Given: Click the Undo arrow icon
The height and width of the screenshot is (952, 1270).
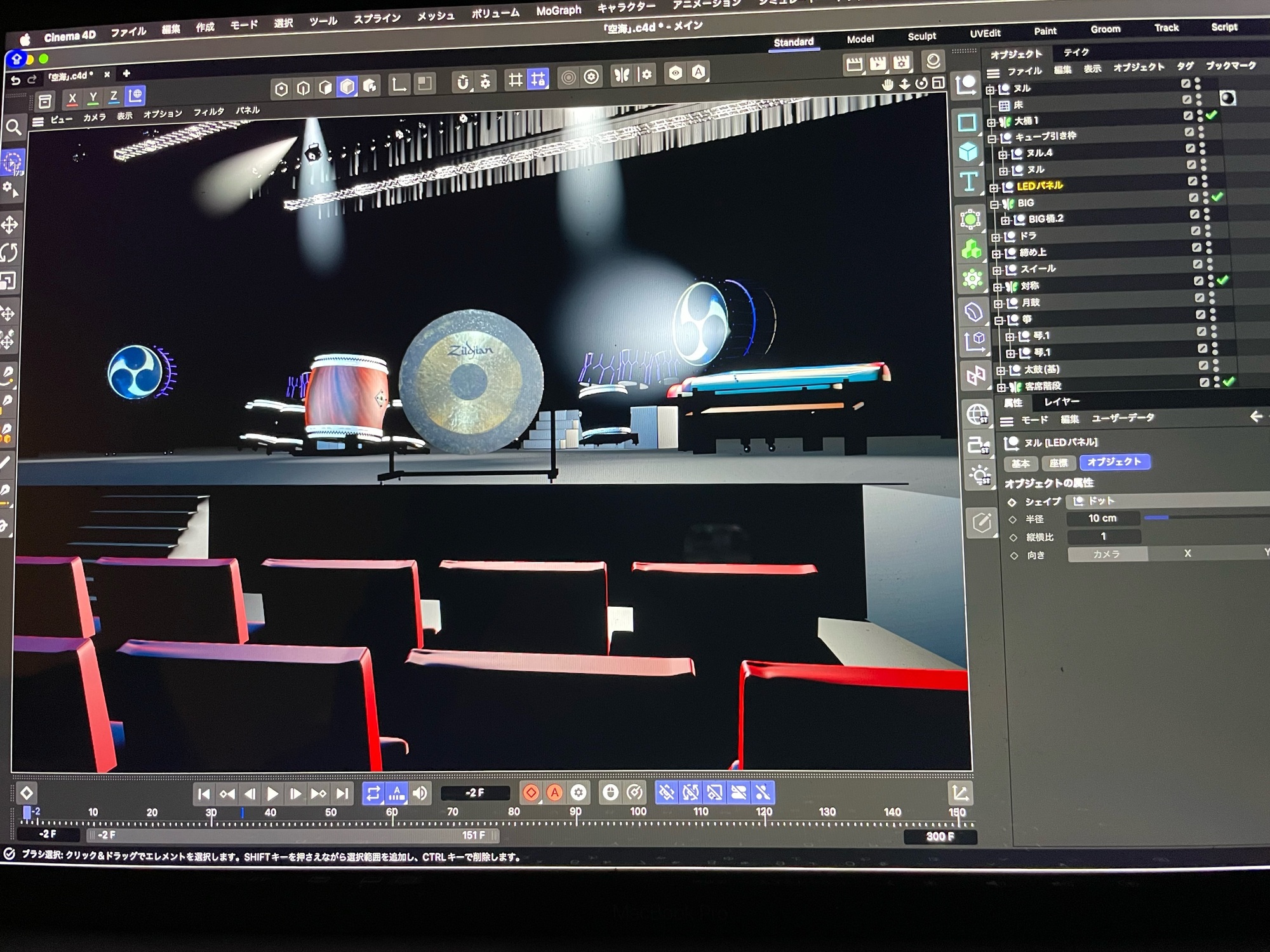Looking at the screenshot, I should [15, 81].
